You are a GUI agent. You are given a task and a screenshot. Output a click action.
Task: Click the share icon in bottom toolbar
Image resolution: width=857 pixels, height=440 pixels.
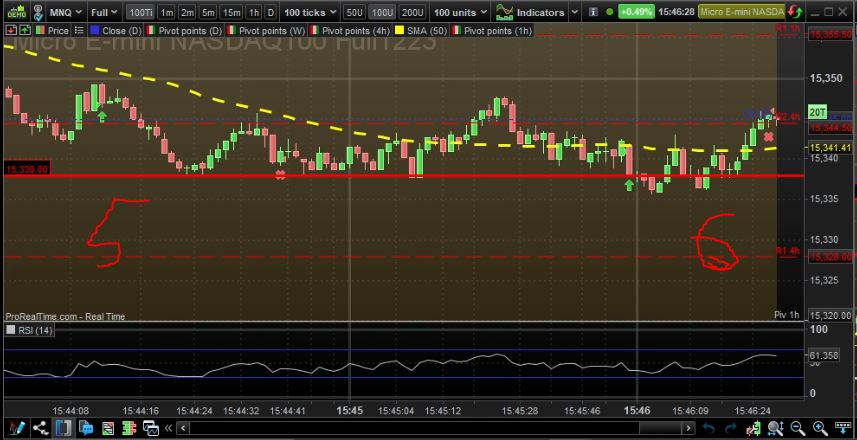(40, 428)
